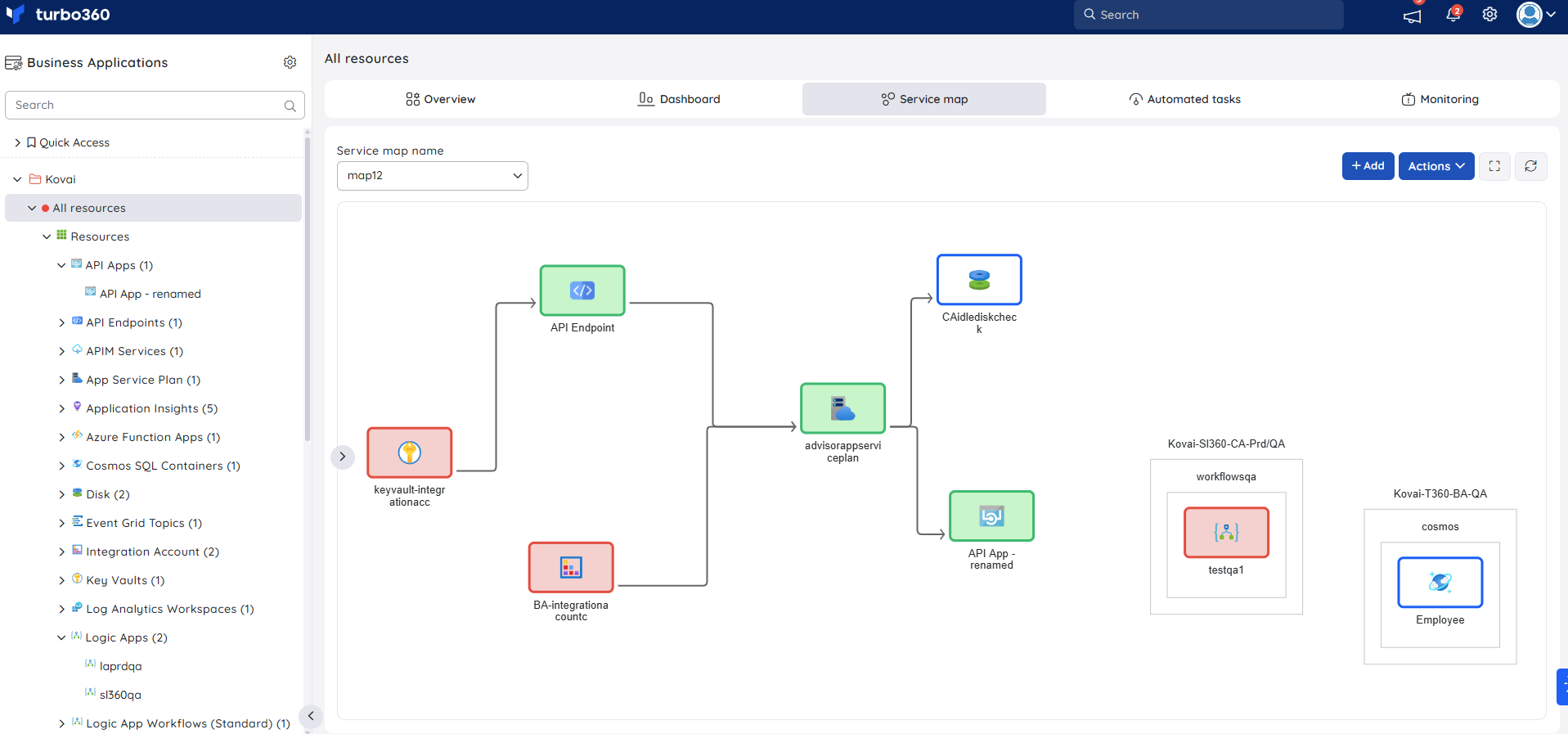Viewport: 1568px width, 734px height.
Task: Collapse the All resources node
Action: click(32, 208)
